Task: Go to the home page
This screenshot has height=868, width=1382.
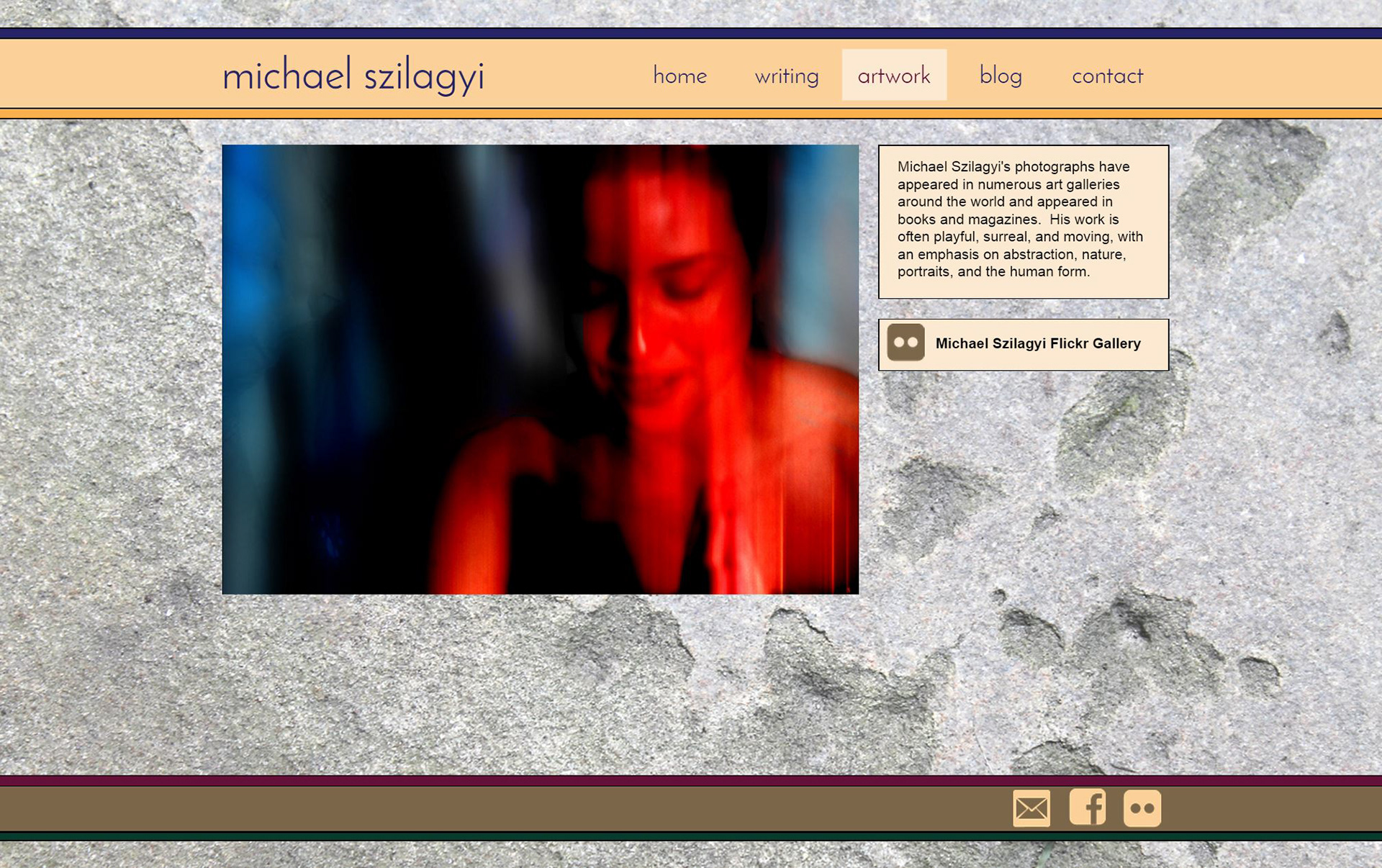Action: (679, 76)
